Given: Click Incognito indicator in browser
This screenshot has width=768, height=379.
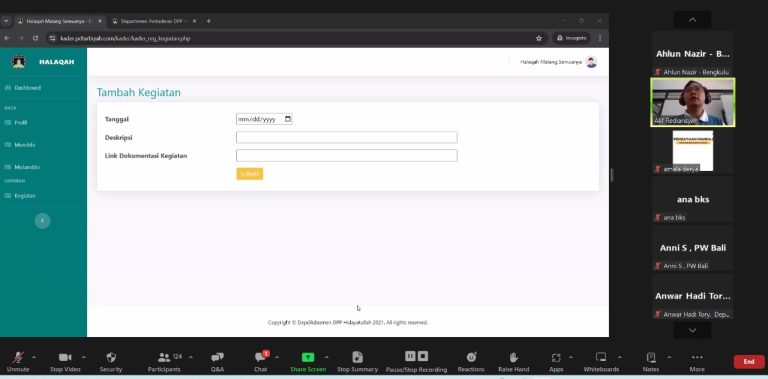Looking at the screenshot, I should (x=571, y=38).
